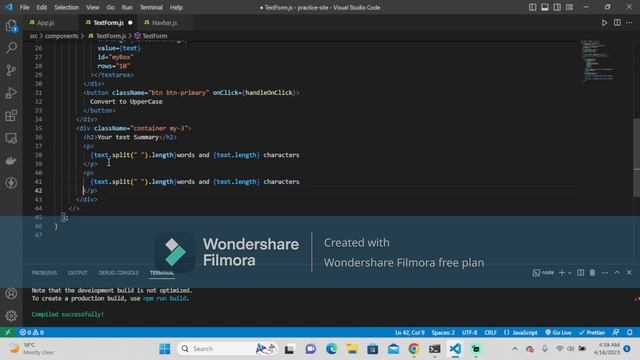Switch to OUTPUT panel tab

78,273
